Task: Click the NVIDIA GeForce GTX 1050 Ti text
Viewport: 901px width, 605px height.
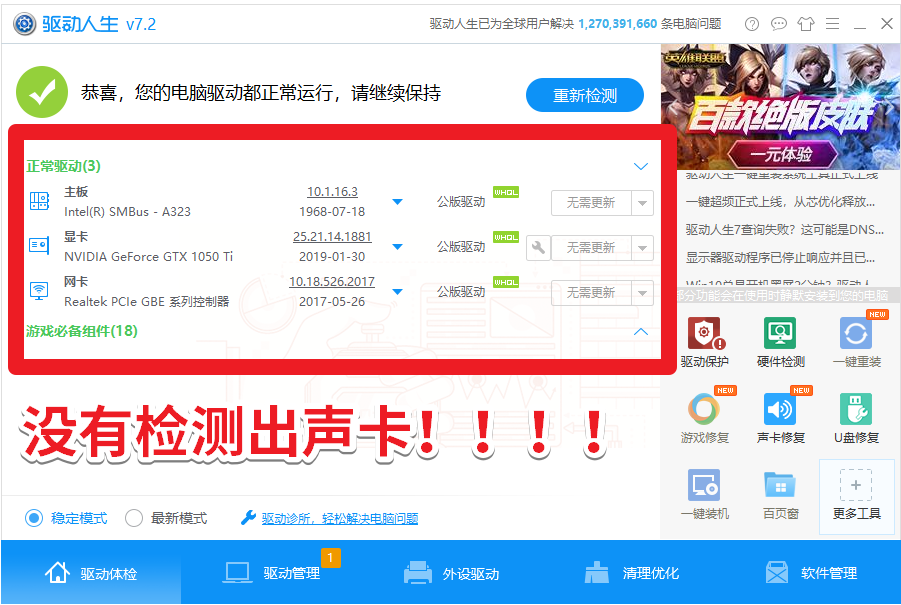Action: (148, 256)
